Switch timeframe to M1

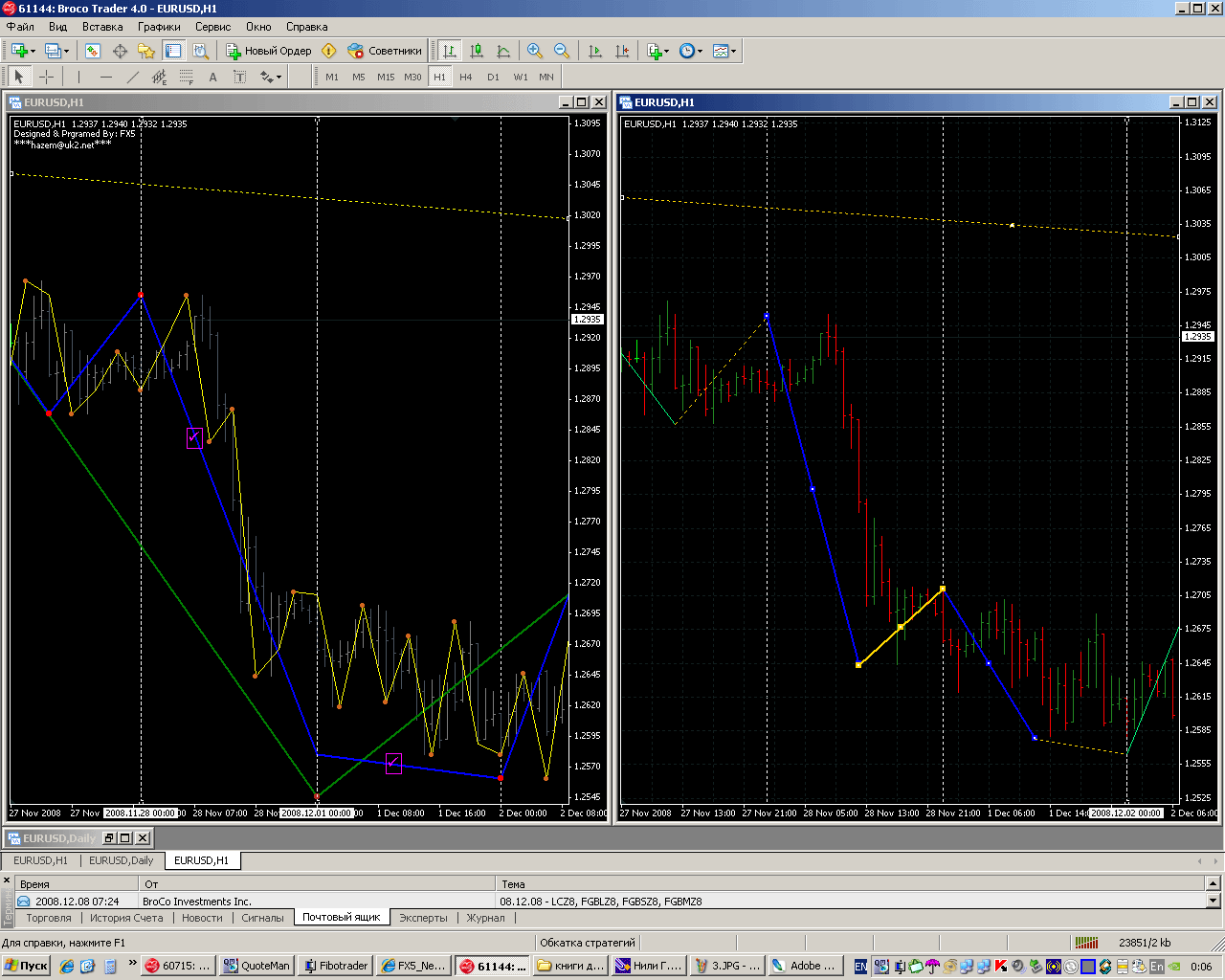[x=332, y=77]
